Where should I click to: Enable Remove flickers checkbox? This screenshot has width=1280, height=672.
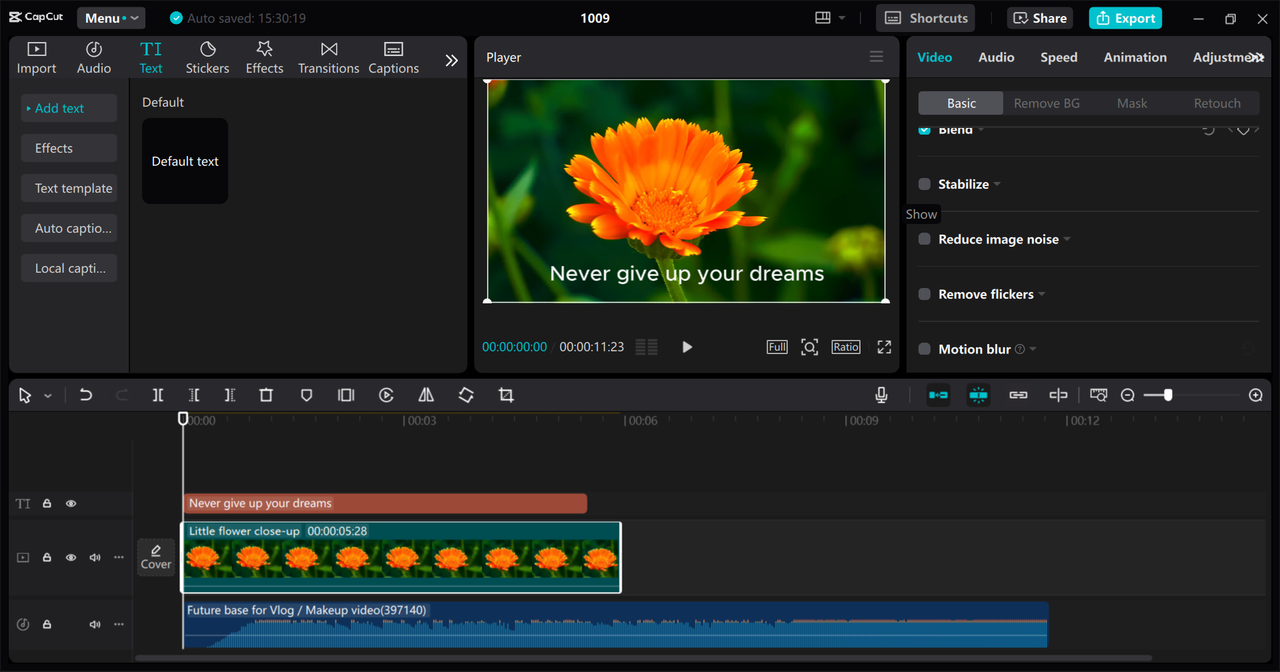pos(924,294)
